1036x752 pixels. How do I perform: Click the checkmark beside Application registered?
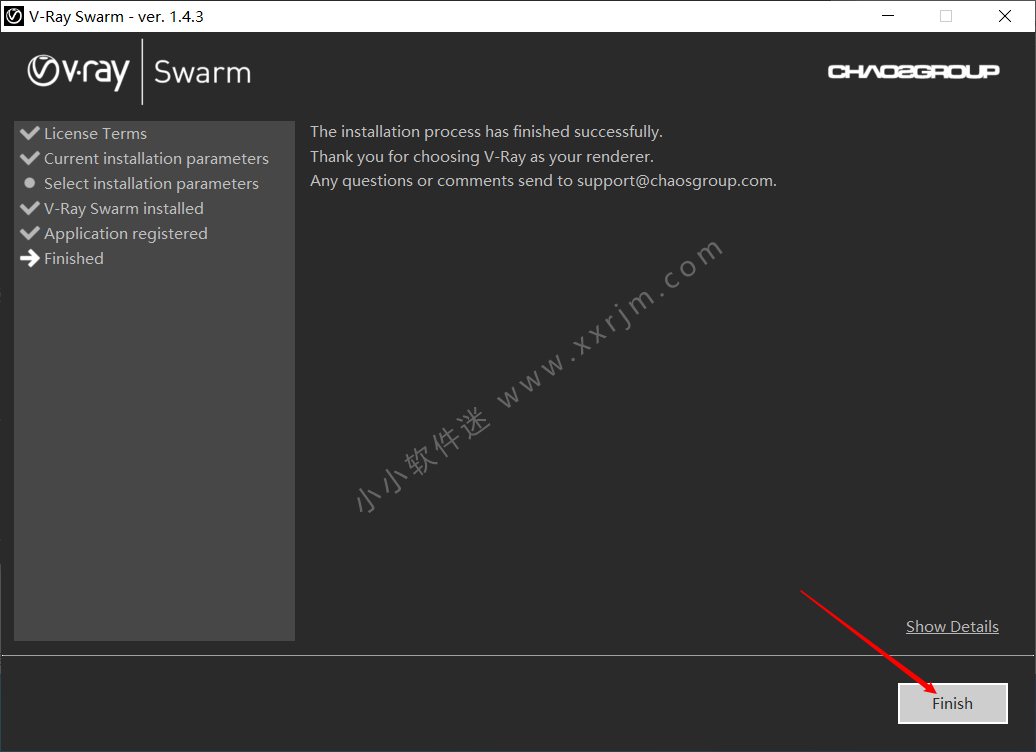(x=29, y=233)
